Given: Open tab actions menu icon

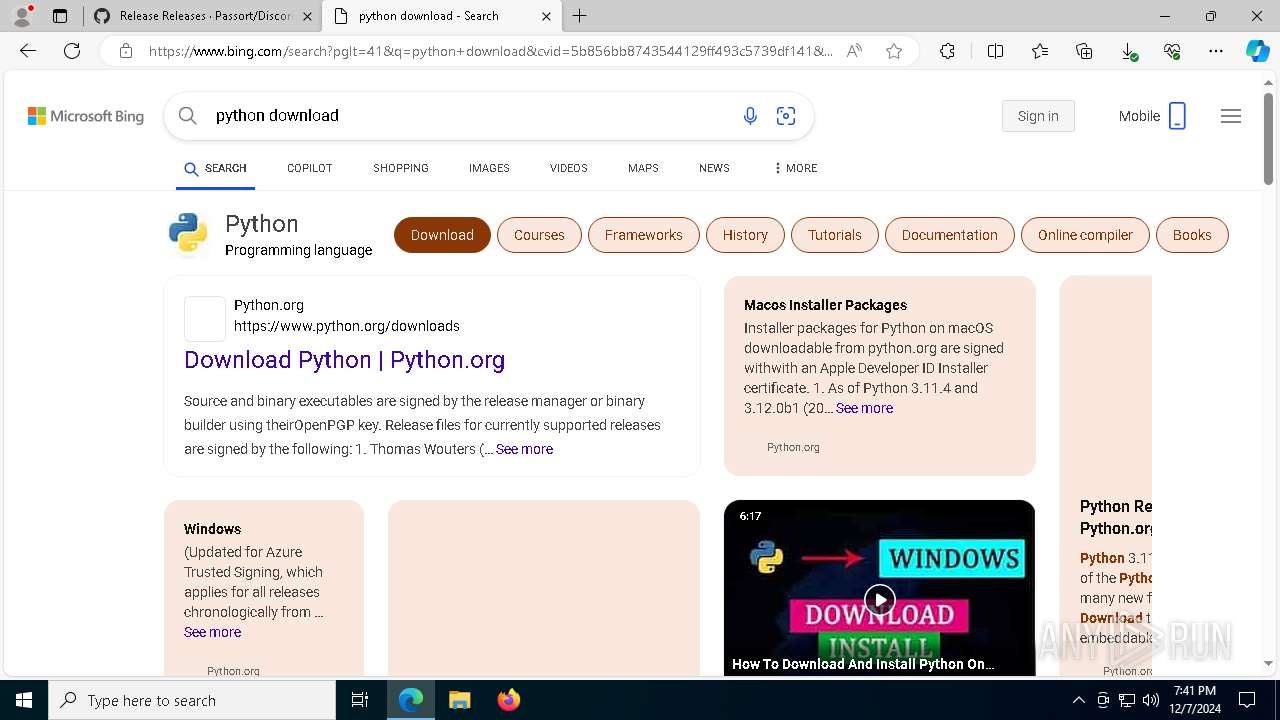Looking at the screenshot, I should 60,16.
